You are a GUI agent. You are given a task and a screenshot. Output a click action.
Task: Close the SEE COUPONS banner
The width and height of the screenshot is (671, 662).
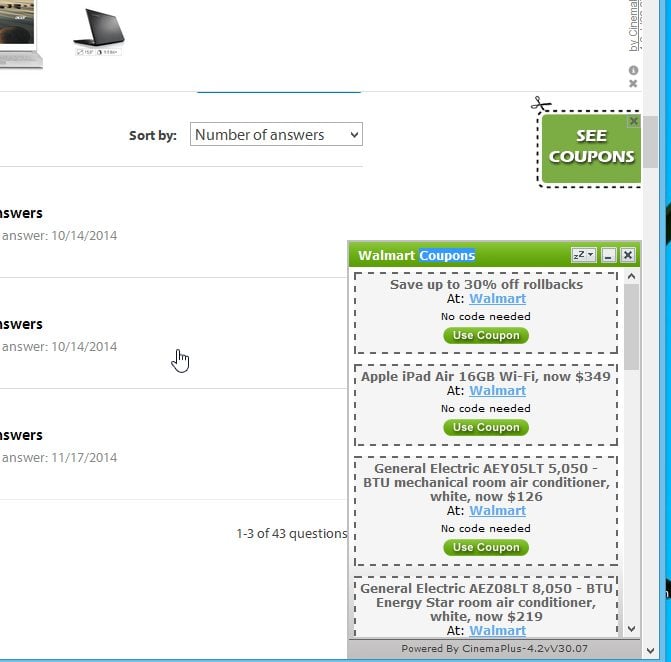coord(634,121)
